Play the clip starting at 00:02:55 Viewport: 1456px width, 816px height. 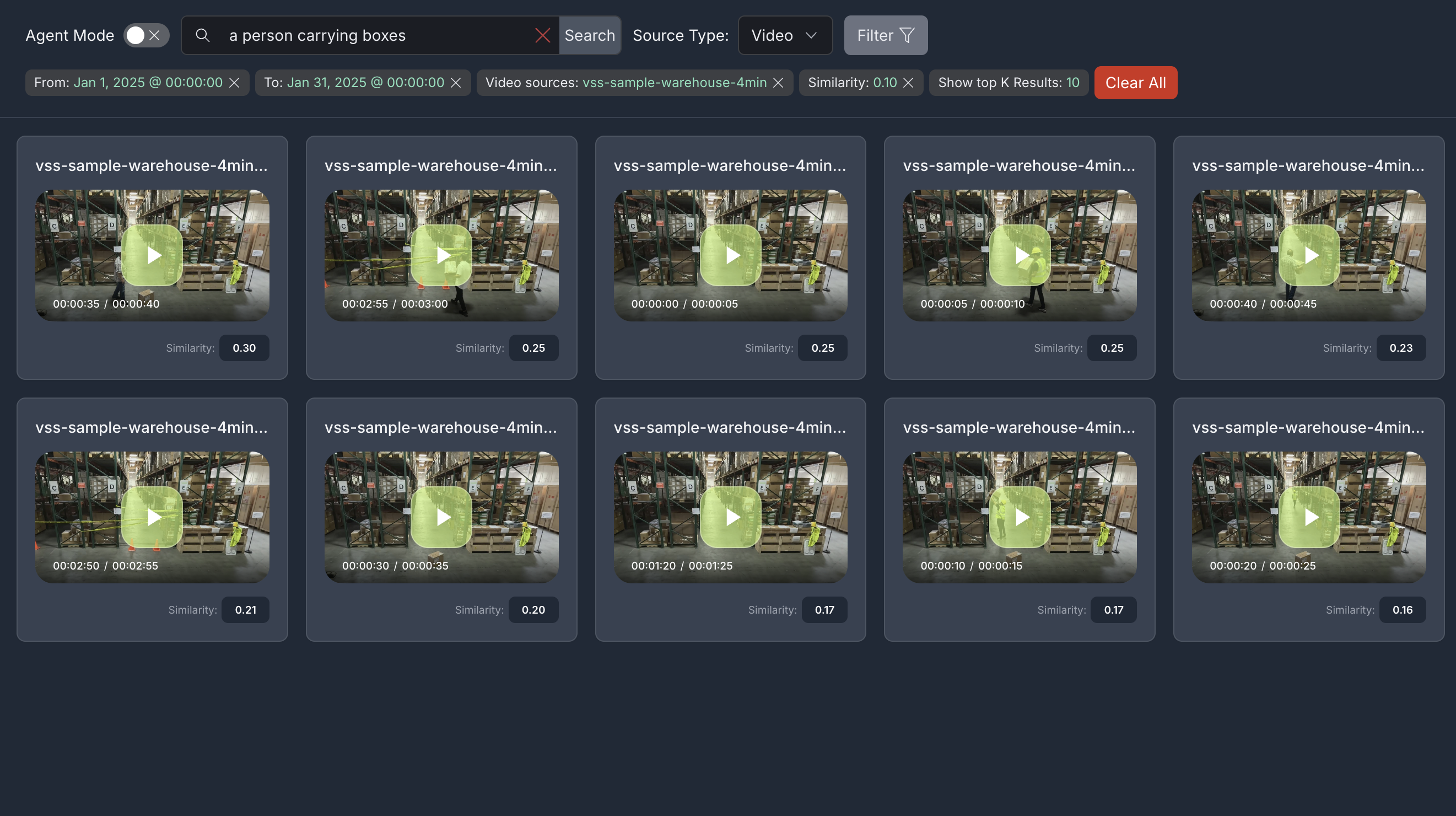tap(442, 255)
